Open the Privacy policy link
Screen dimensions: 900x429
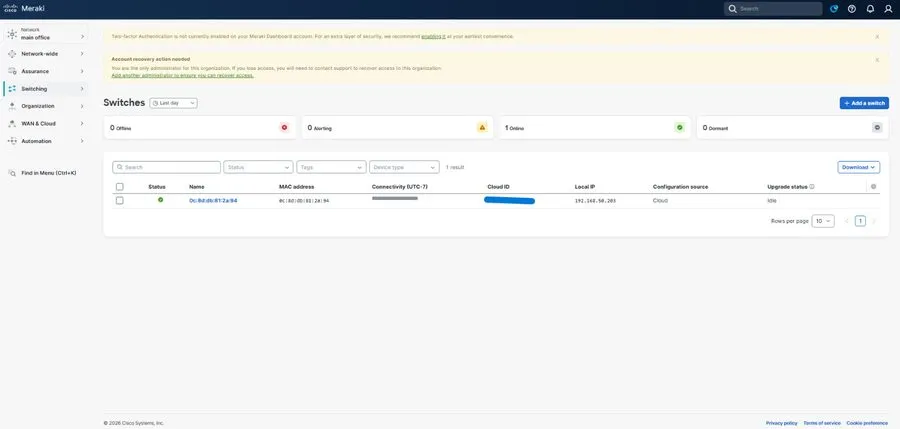(782, 423)
